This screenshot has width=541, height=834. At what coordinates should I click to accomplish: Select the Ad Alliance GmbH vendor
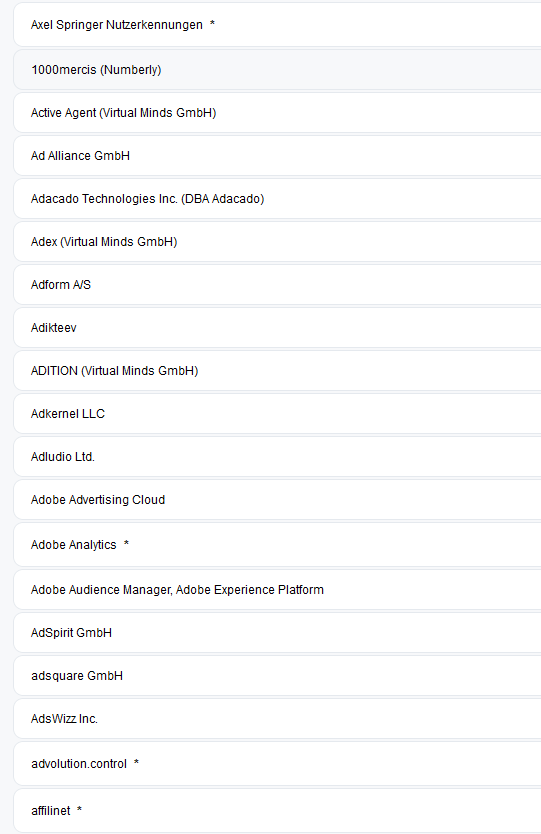coord(277,156)
